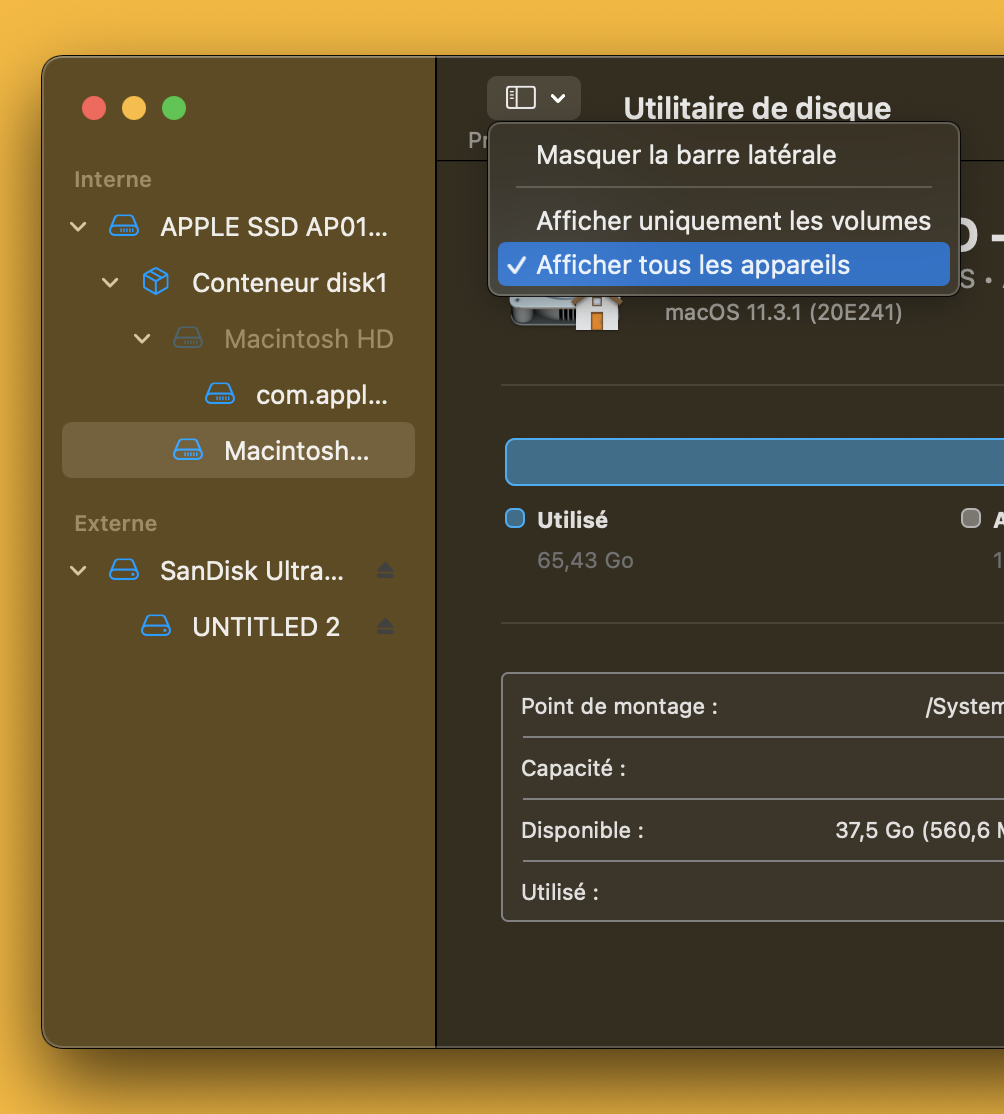Choose Afficher uniquement les volumes
The width and height of the screenshot is (1004, 1114).
point(733,221)
